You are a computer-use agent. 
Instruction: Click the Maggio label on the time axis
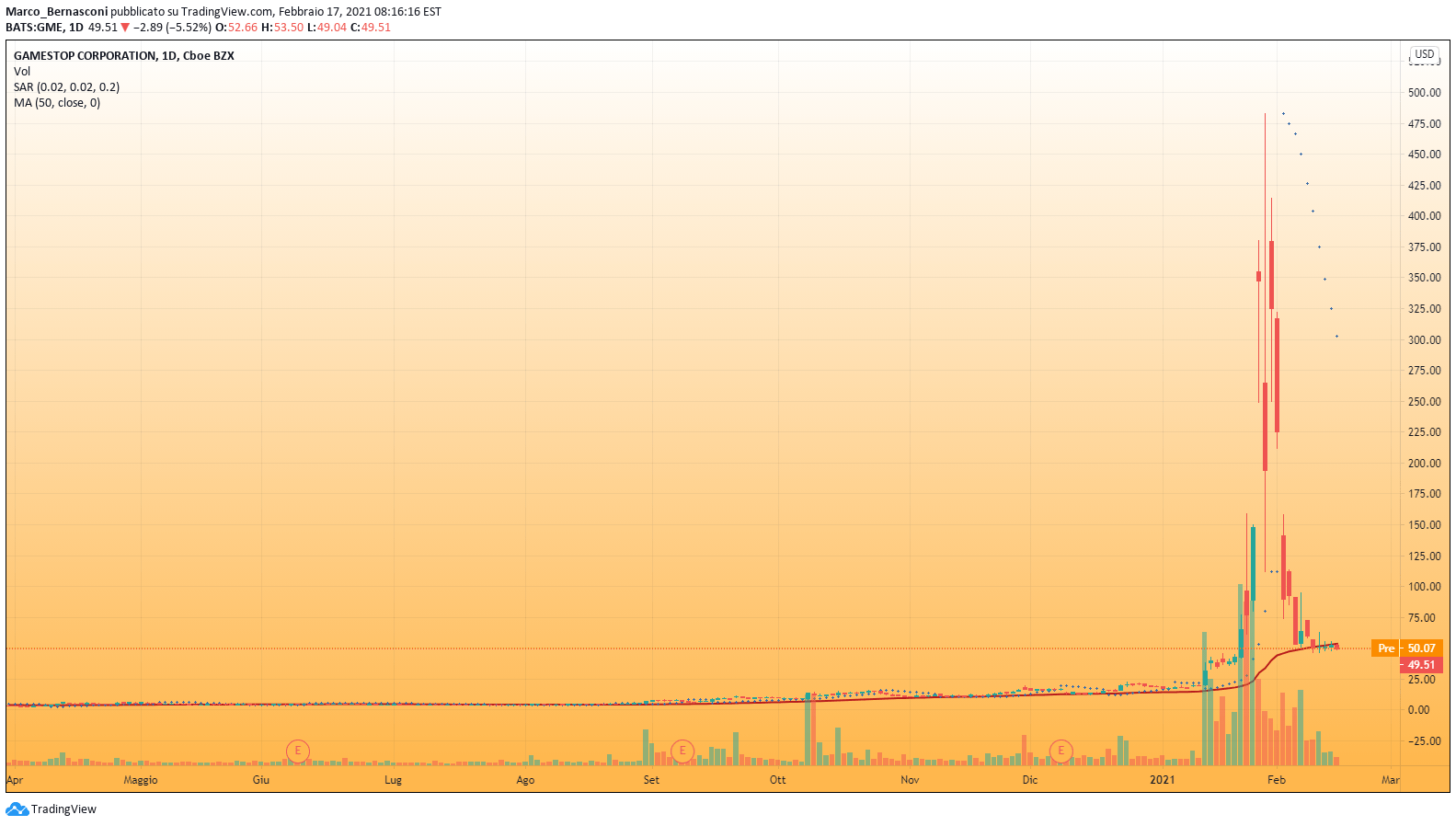tap(141, 780)
